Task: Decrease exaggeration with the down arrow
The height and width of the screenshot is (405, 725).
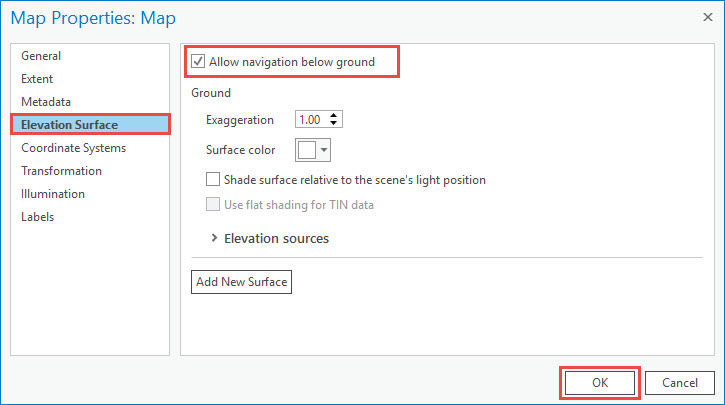Action: coord(335,124)
